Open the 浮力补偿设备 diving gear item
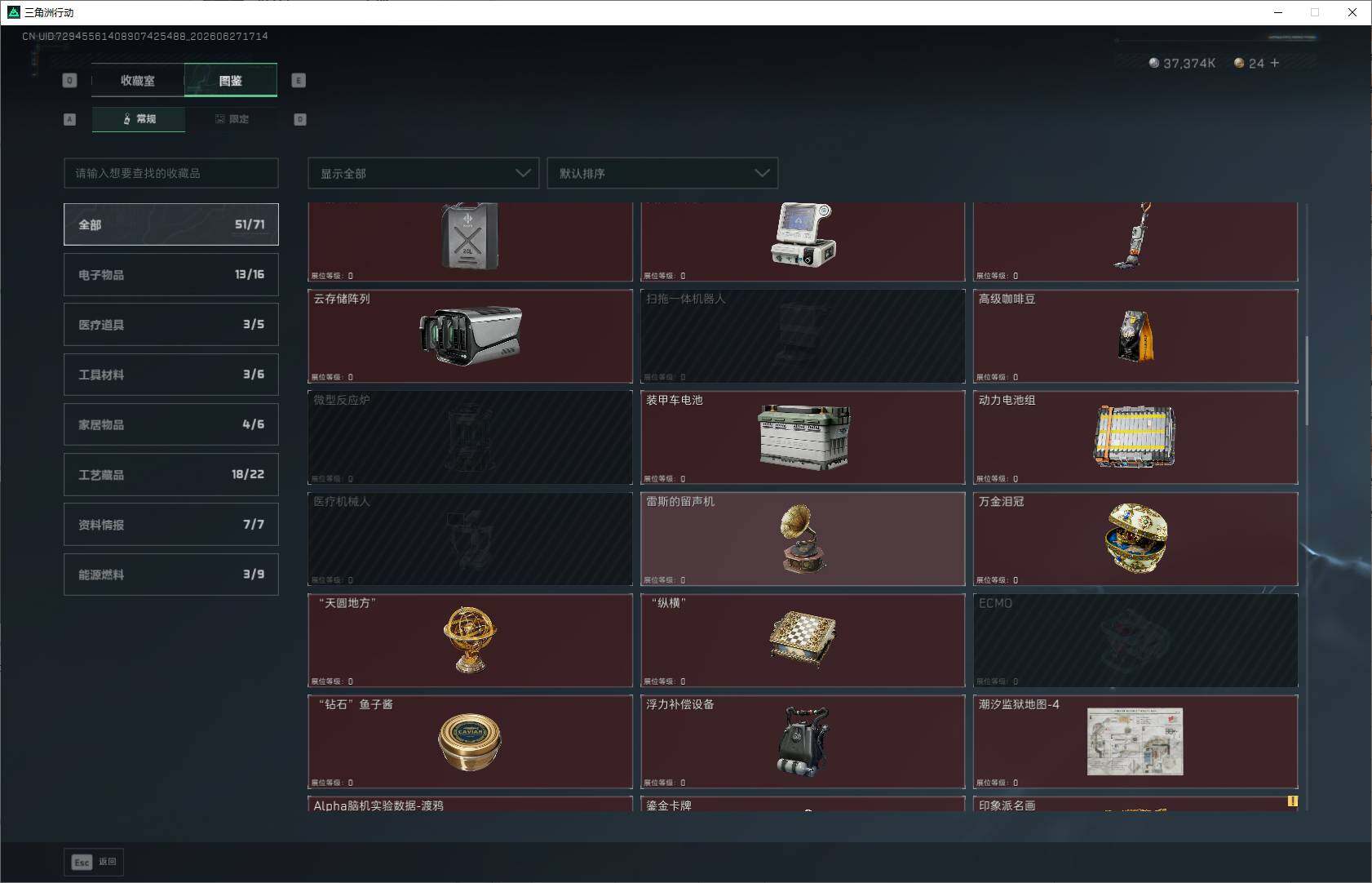 803,741
